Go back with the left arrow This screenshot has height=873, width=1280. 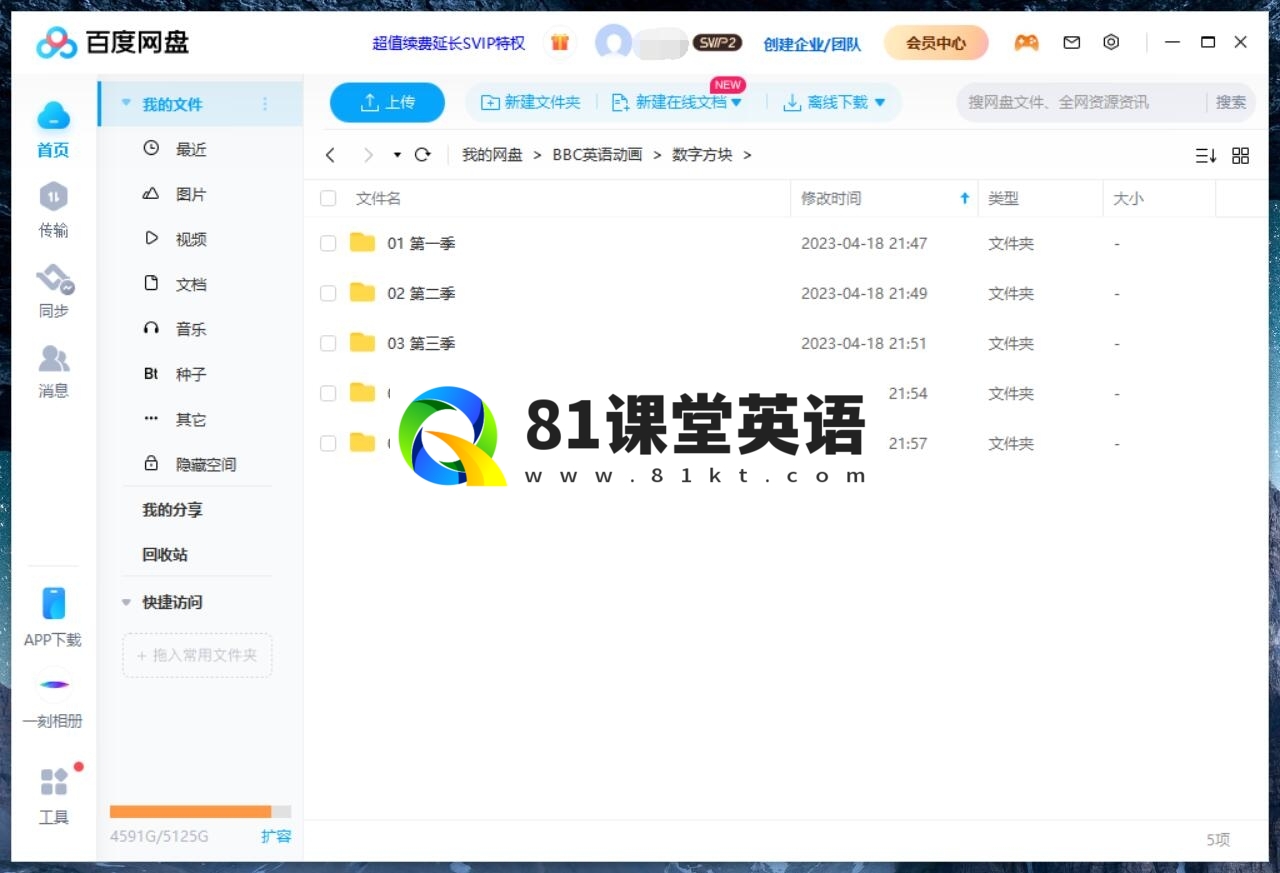pos(331,155)
